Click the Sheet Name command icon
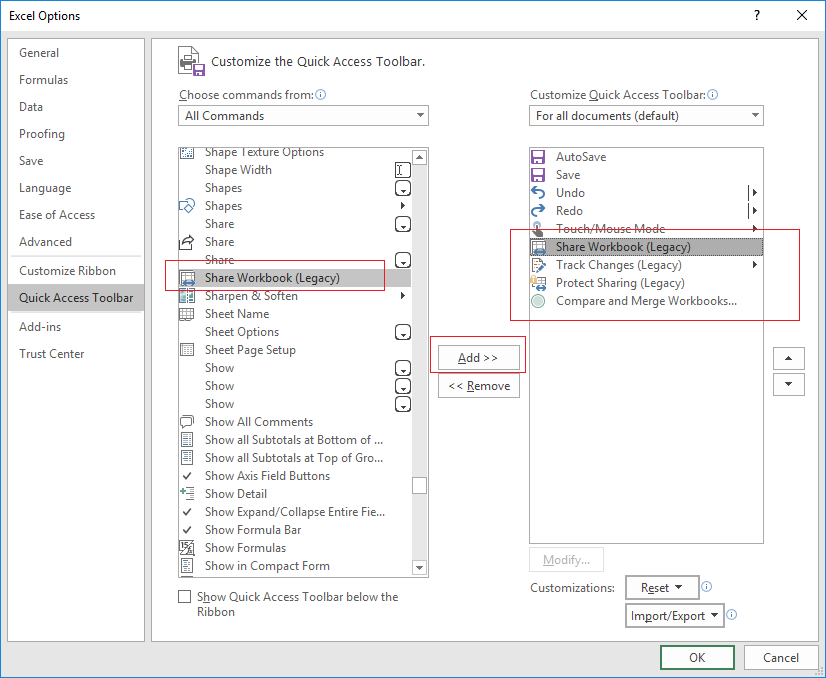826x678 pixels. click(x=187, y=314)
